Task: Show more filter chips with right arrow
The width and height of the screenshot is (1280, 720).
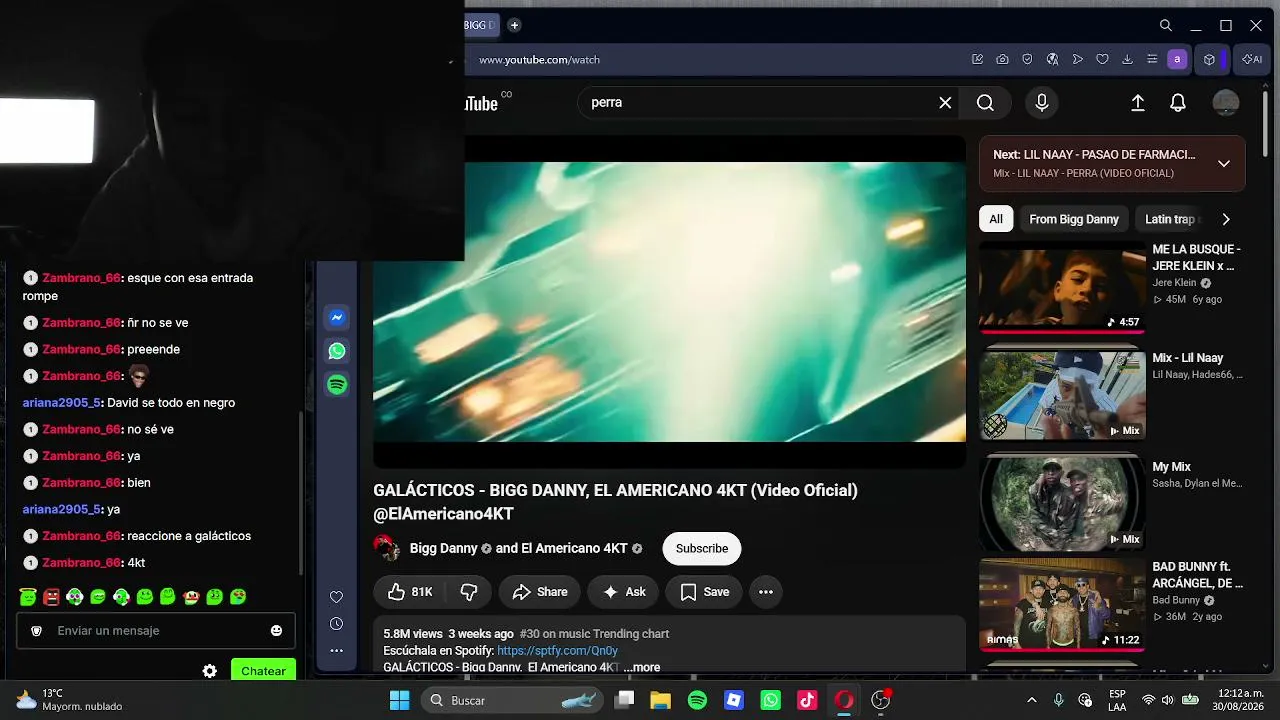Action: (1226, 219)
